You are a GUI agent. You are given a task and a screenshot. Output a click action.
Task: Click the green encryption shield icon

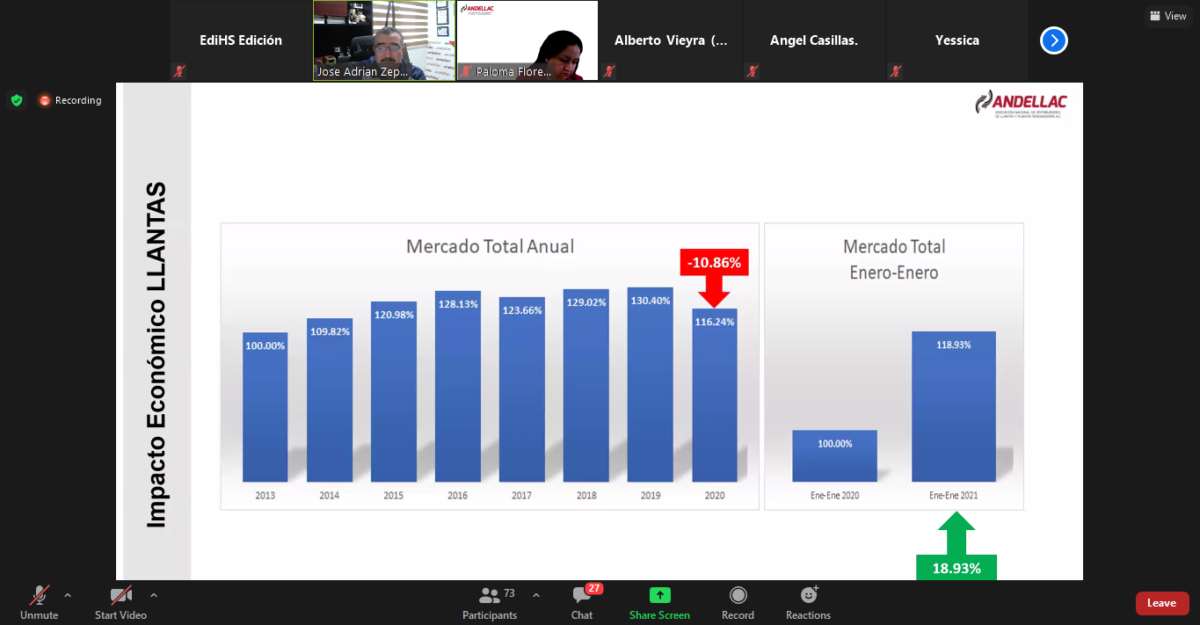(16, 100)
